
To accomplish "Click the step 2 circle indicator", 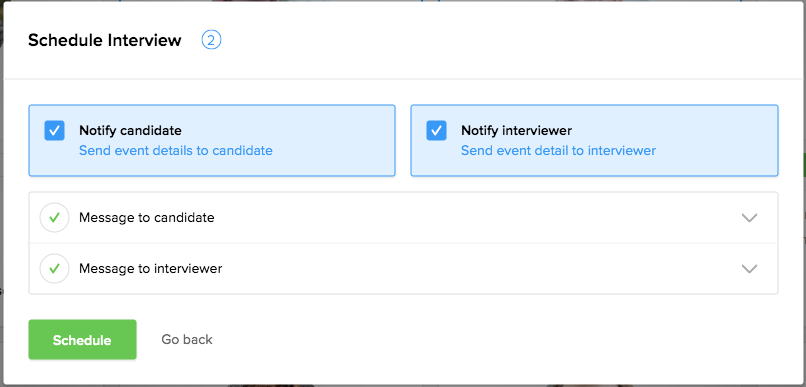I will click(211, 40).
